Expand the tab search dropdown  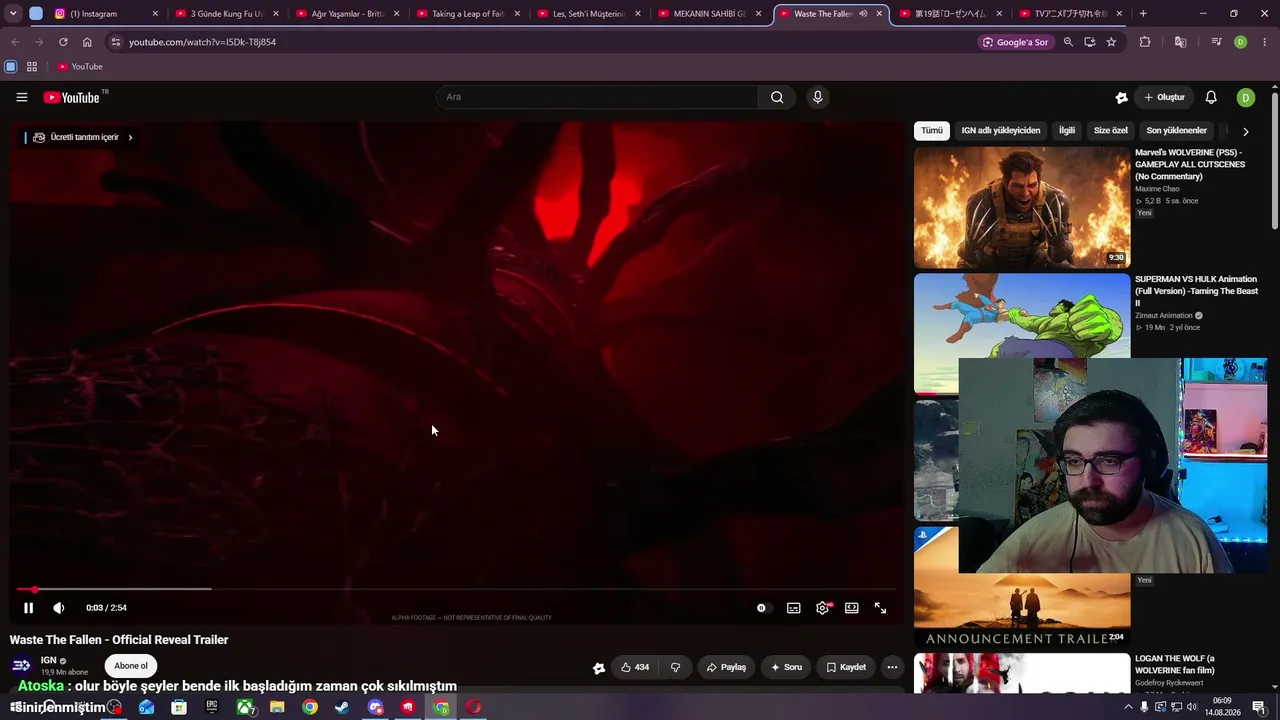13,14
